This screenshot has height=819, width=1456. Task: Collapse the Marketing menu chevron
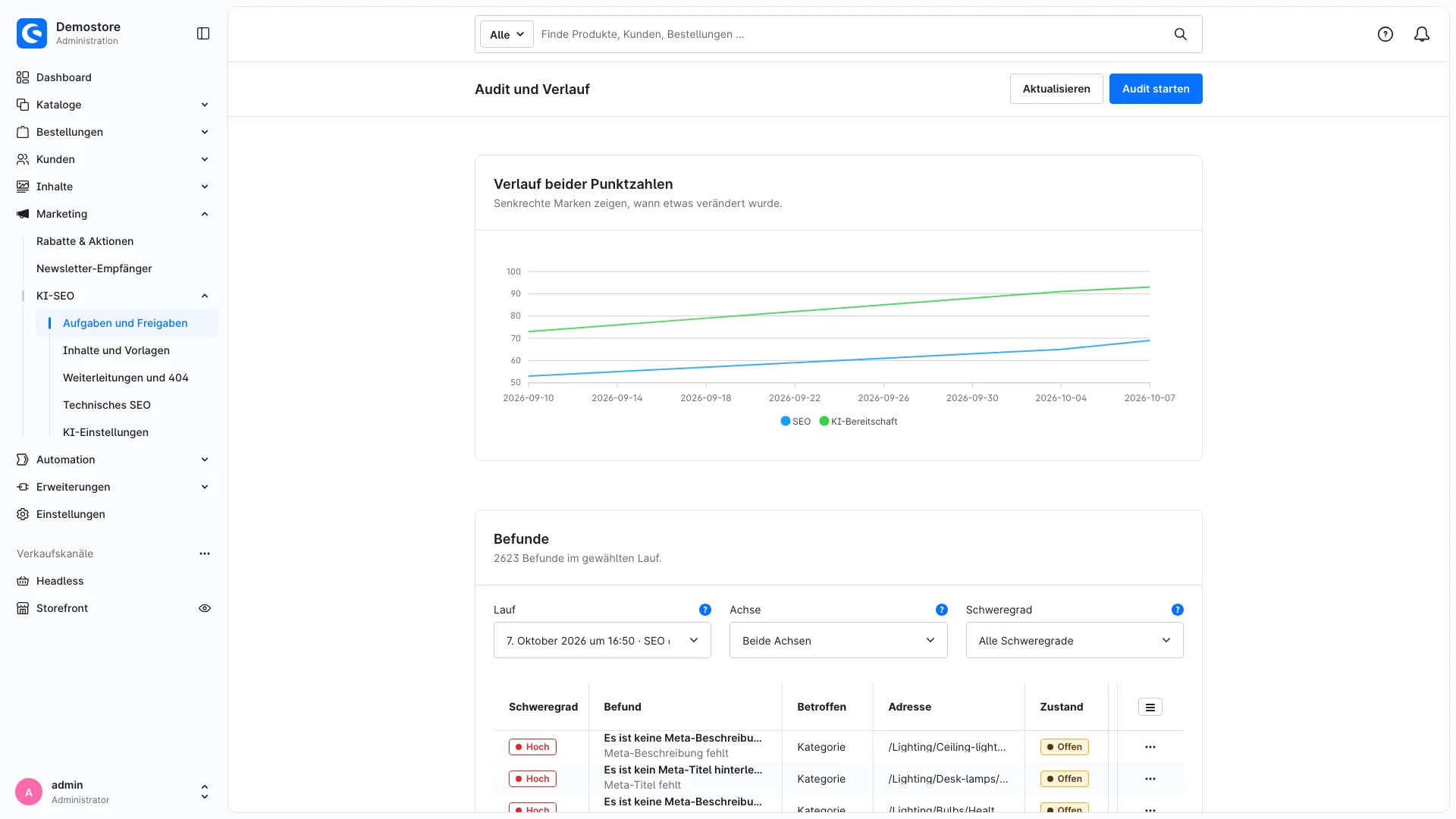pyautogui.click(x=205, y=214)
